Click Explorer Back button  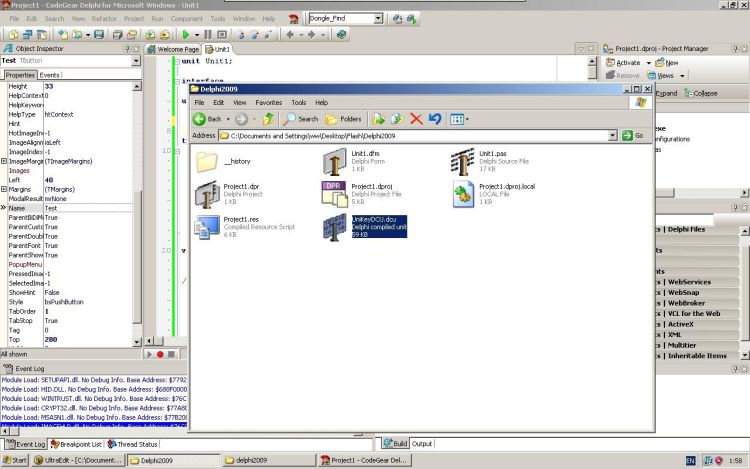(208, 119)
